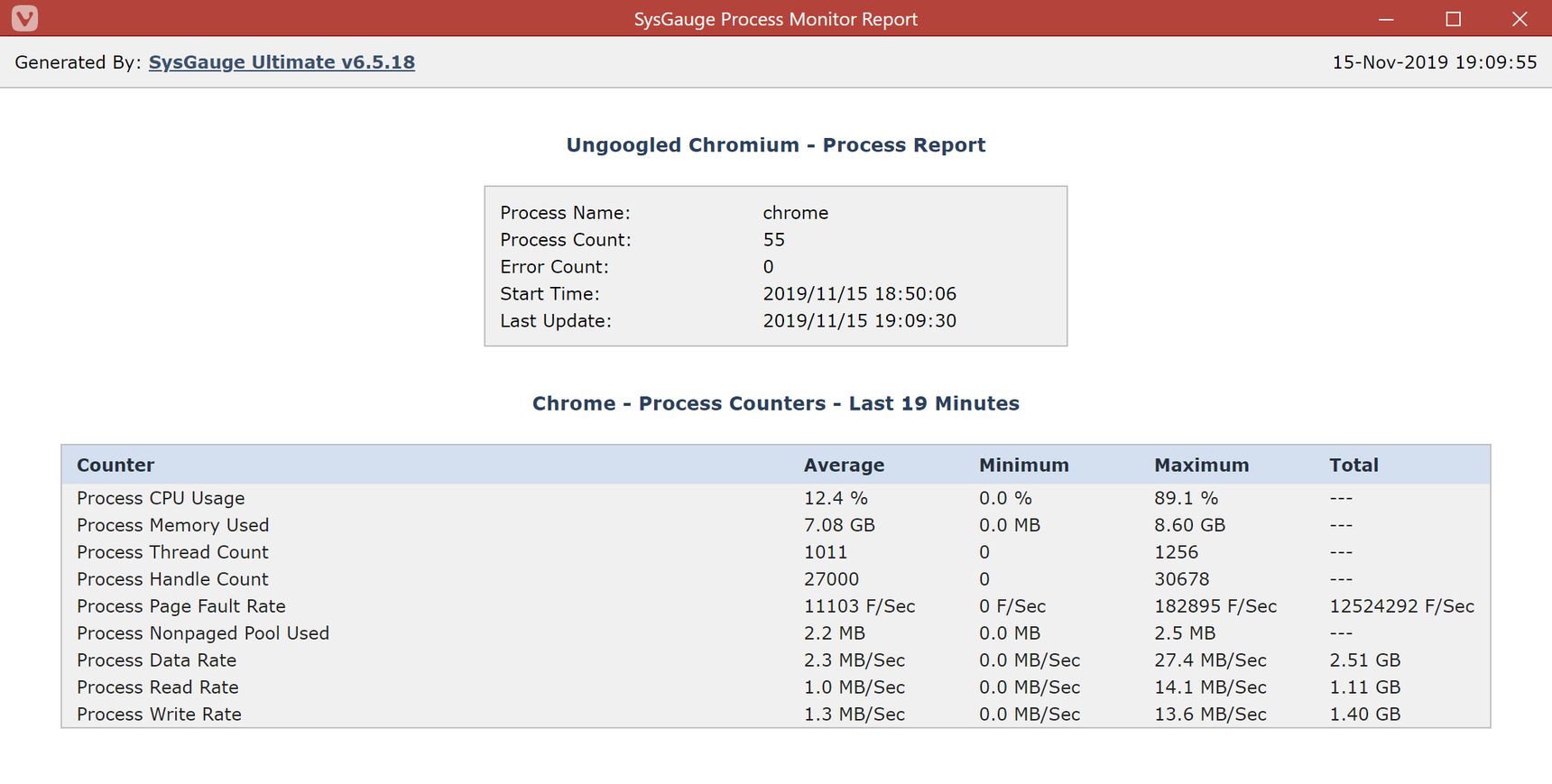
Task: Select the Process Write Rate label
Action: [x=159, y=715]
